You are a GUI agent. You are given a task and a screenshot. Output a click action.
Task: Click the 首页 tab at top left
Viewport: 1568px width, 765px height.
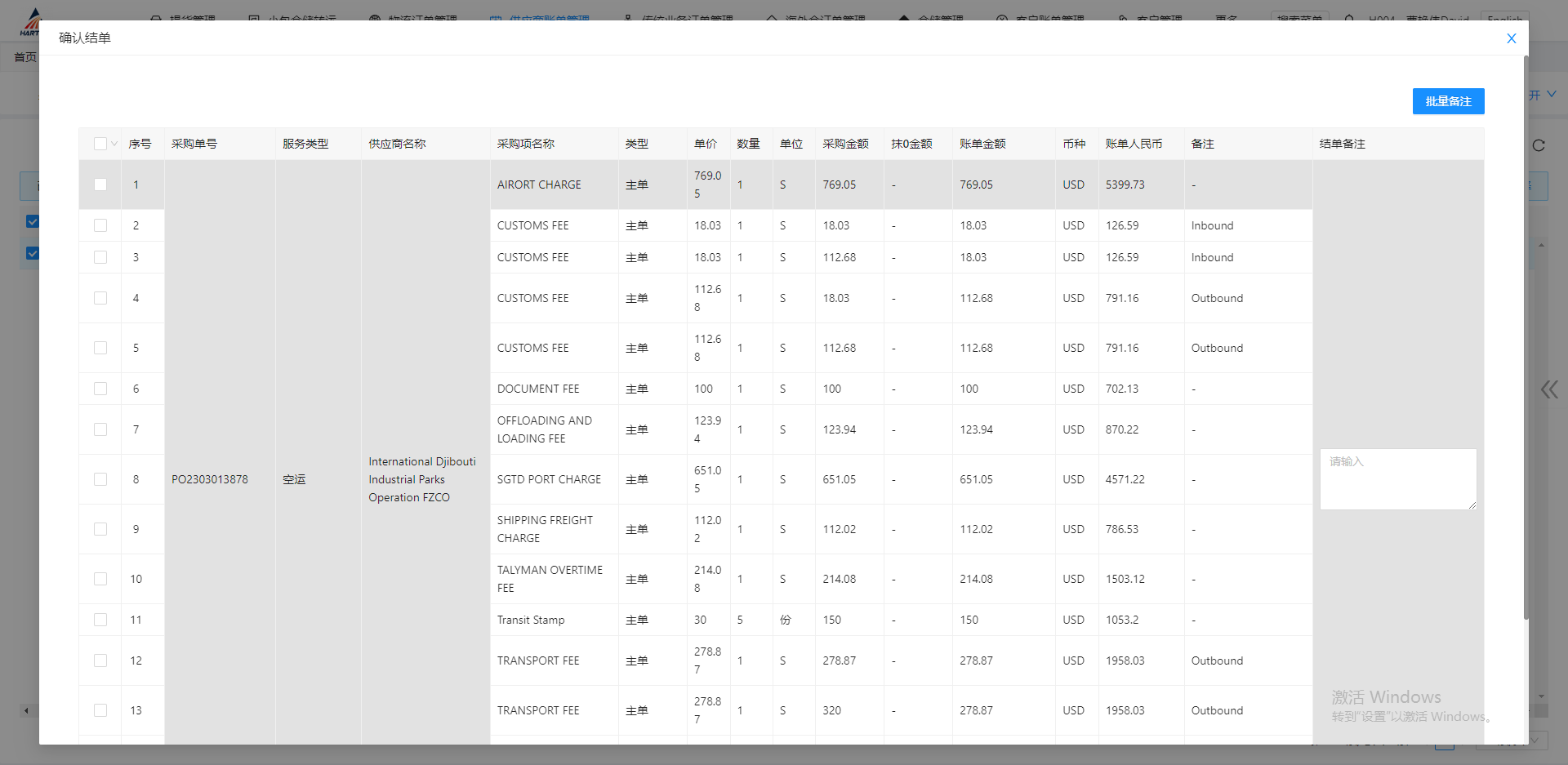[24, 57]
